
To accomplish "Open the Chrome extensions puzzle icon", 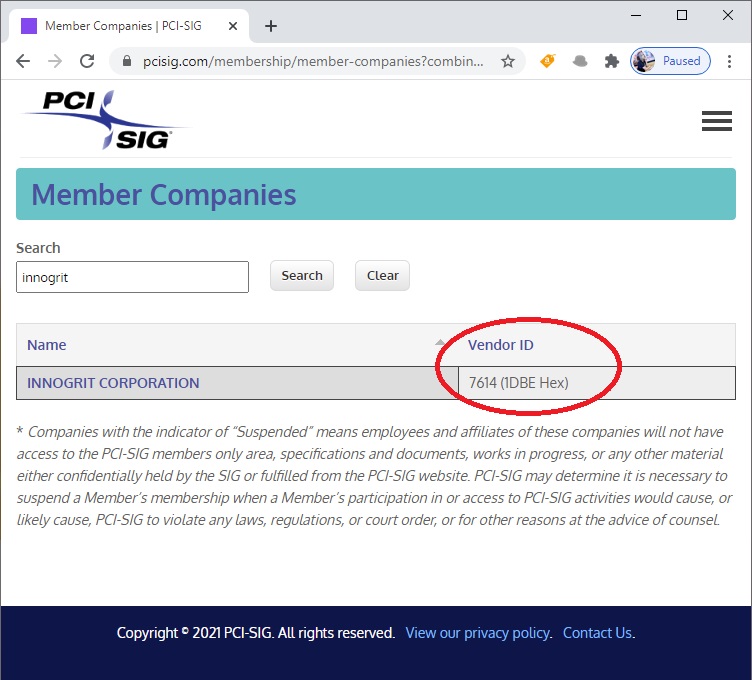I will click(x=612, y=61).
